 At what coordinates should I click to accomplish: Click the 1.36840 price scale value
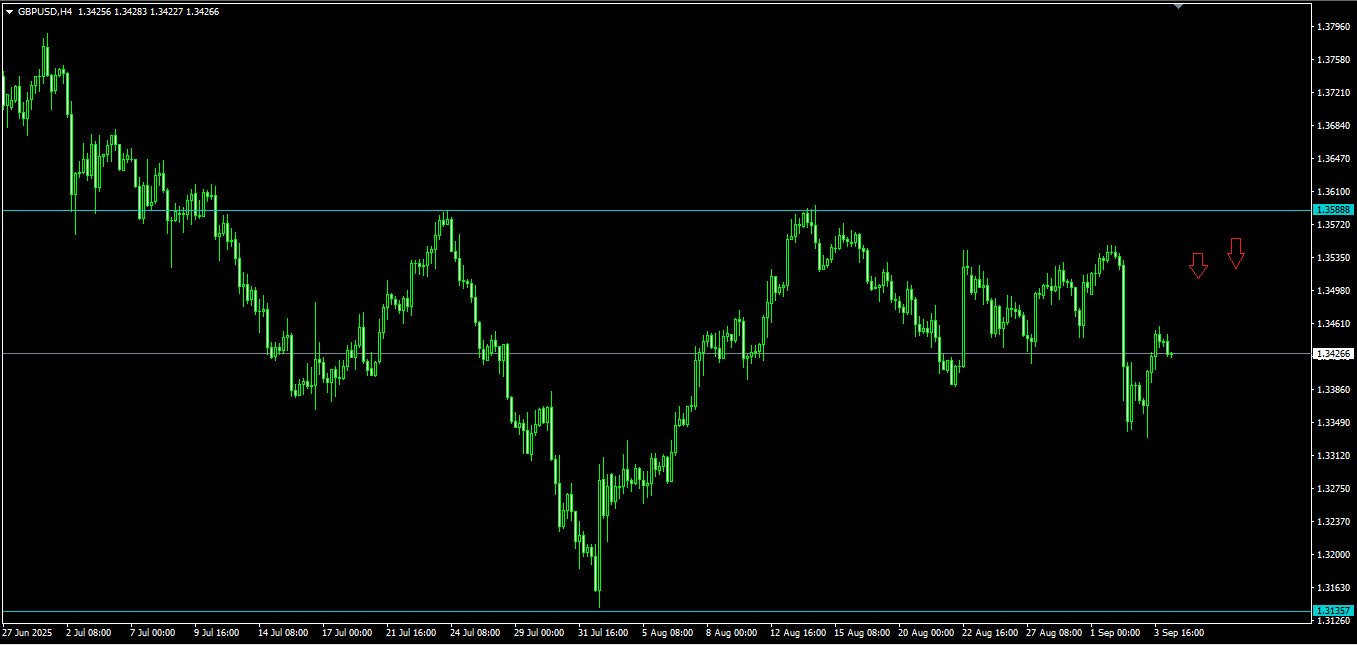(1336, 126)
